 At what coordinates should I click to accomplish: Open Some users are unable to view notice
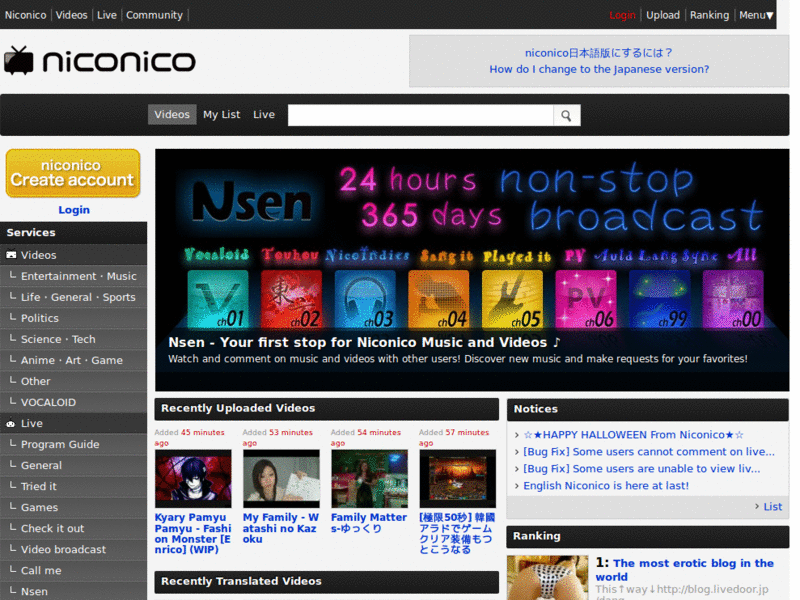642,468
